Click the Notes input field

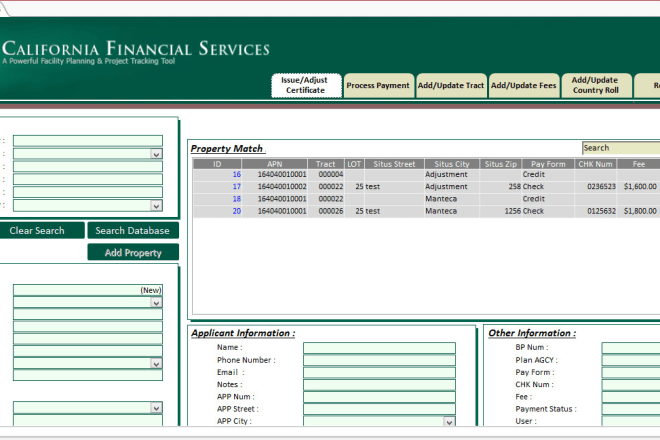click(379, 384)
